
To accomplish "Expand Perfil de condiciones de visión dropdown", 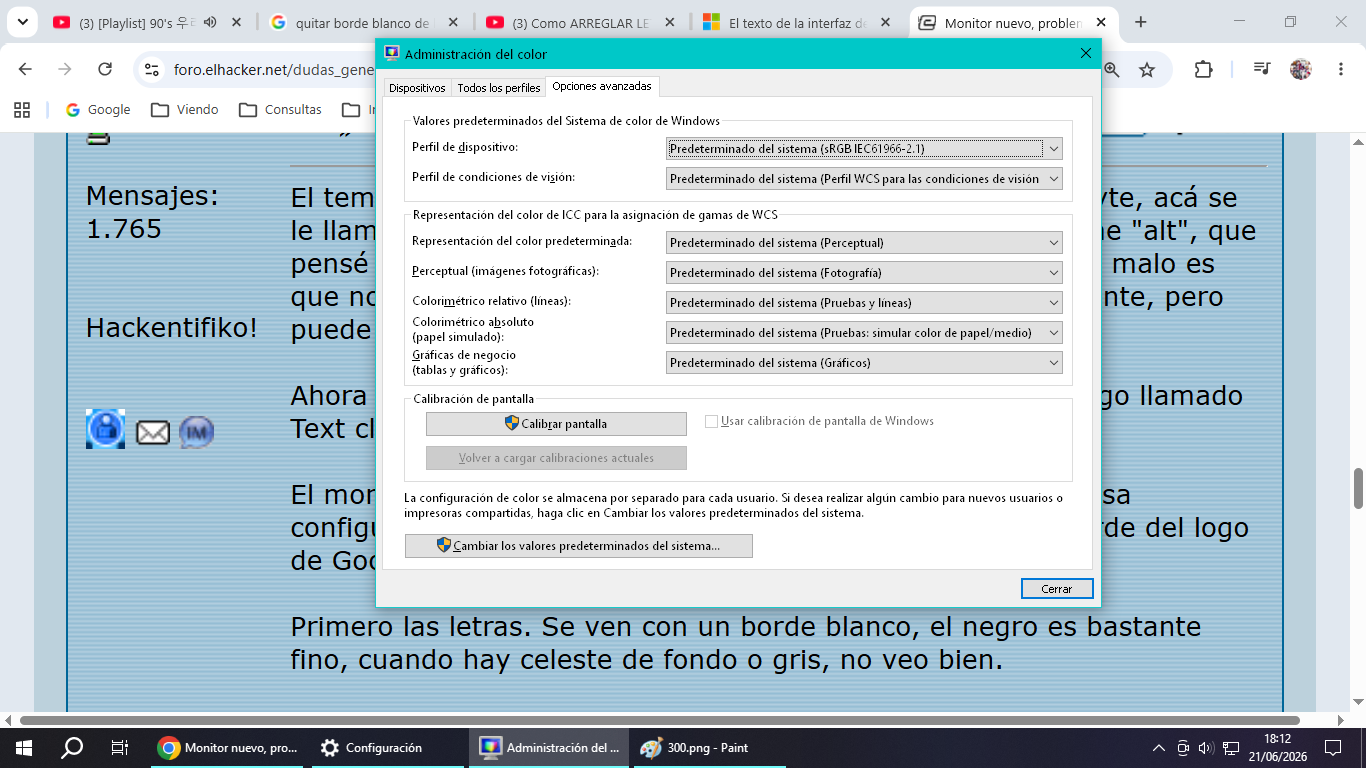I will [864, 179].
